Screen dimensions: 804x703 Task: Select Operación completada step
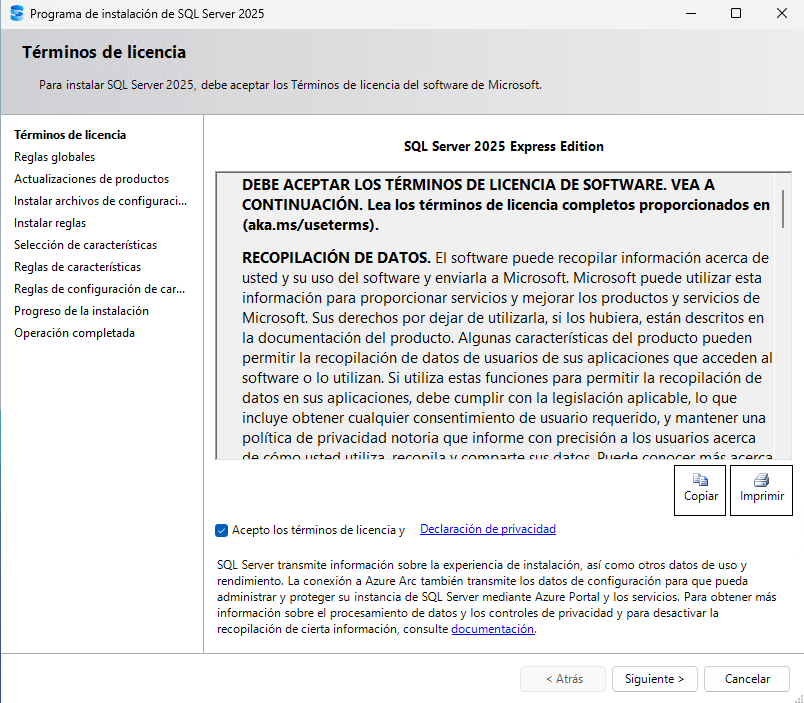[74, 333]
